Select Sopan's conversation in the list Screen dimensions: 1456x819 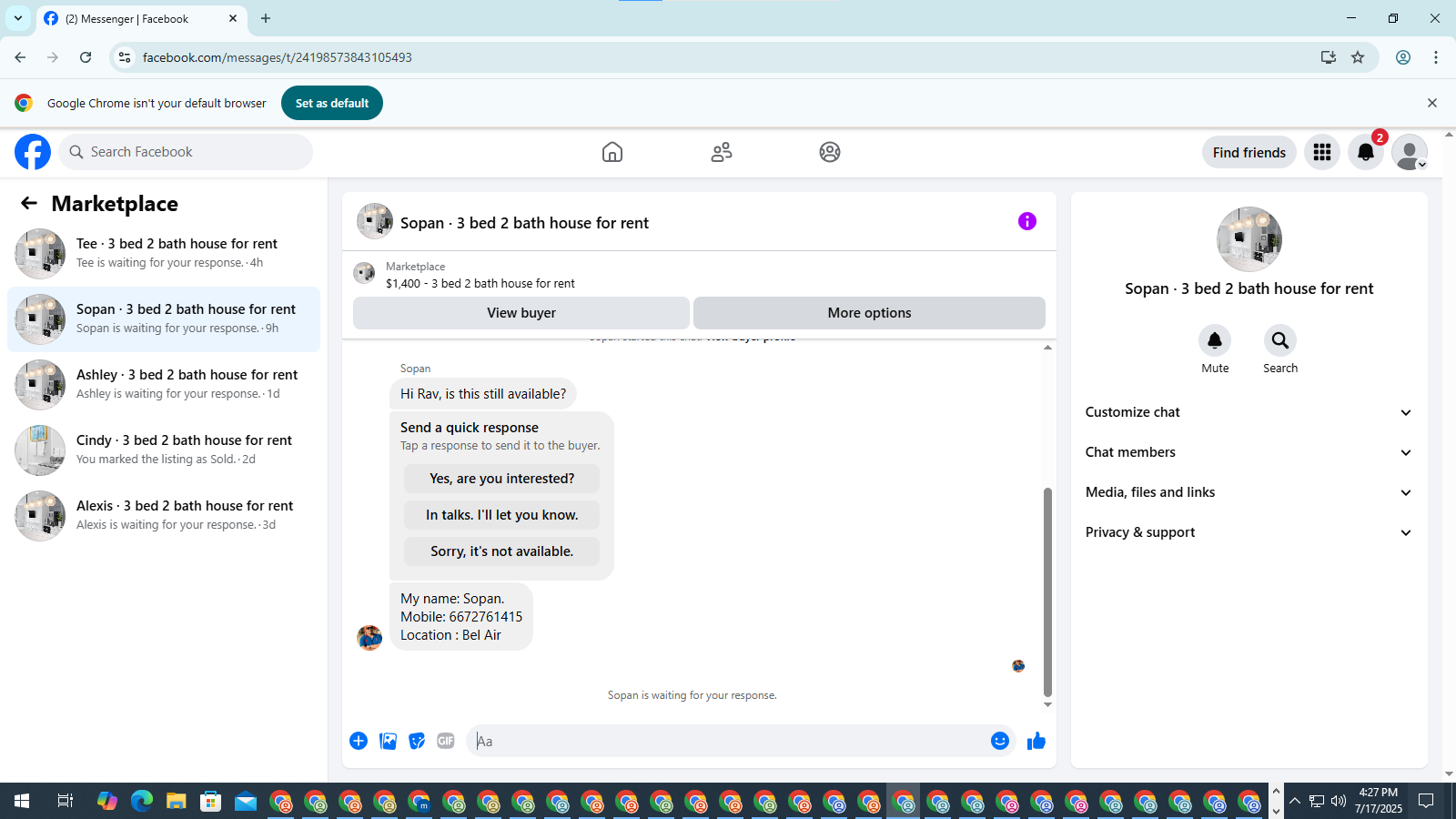coord(164,319)
